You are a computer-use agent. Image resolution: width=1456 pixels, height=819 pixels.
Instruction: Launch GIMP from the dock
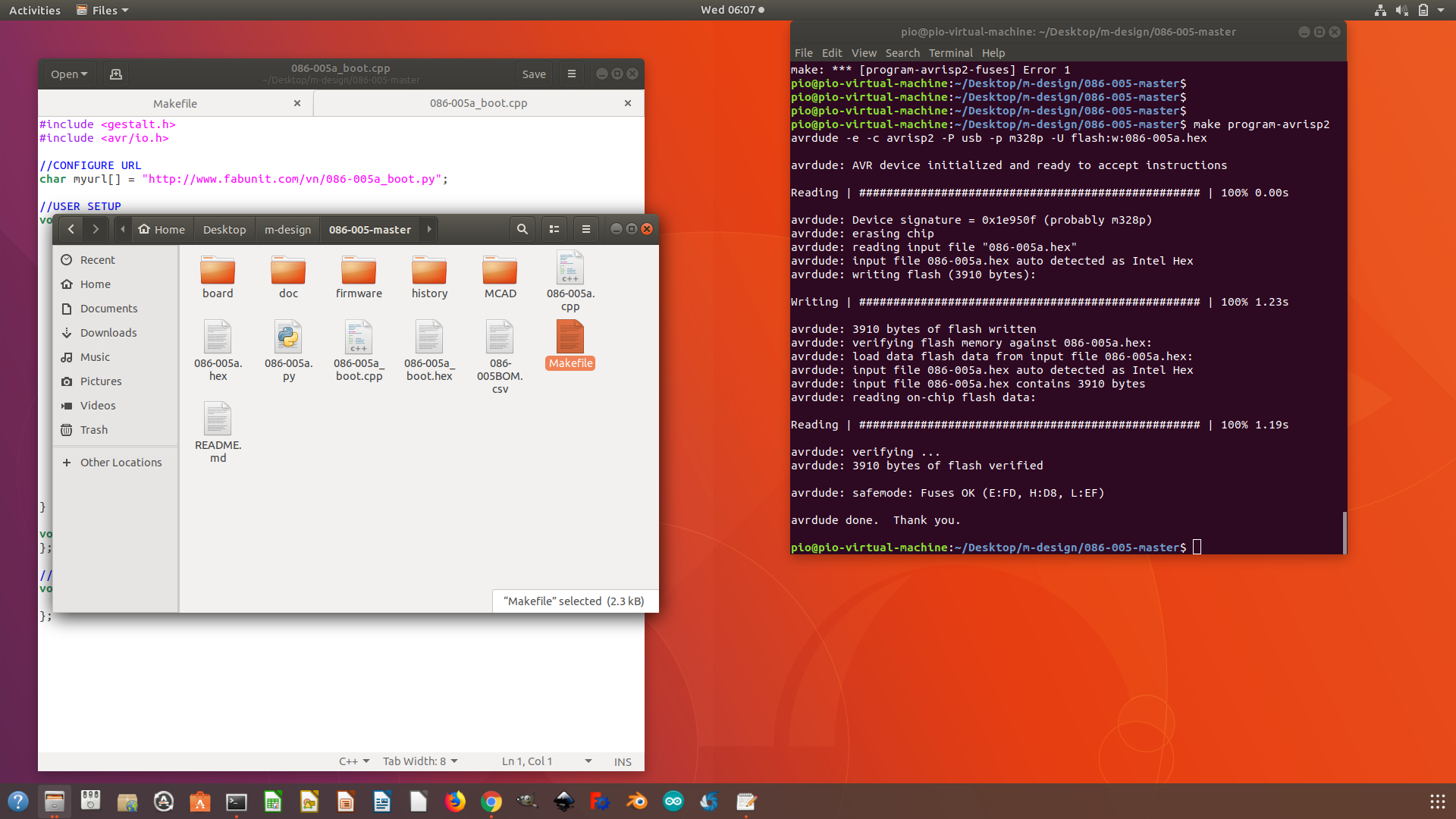(x=528, y=802)
